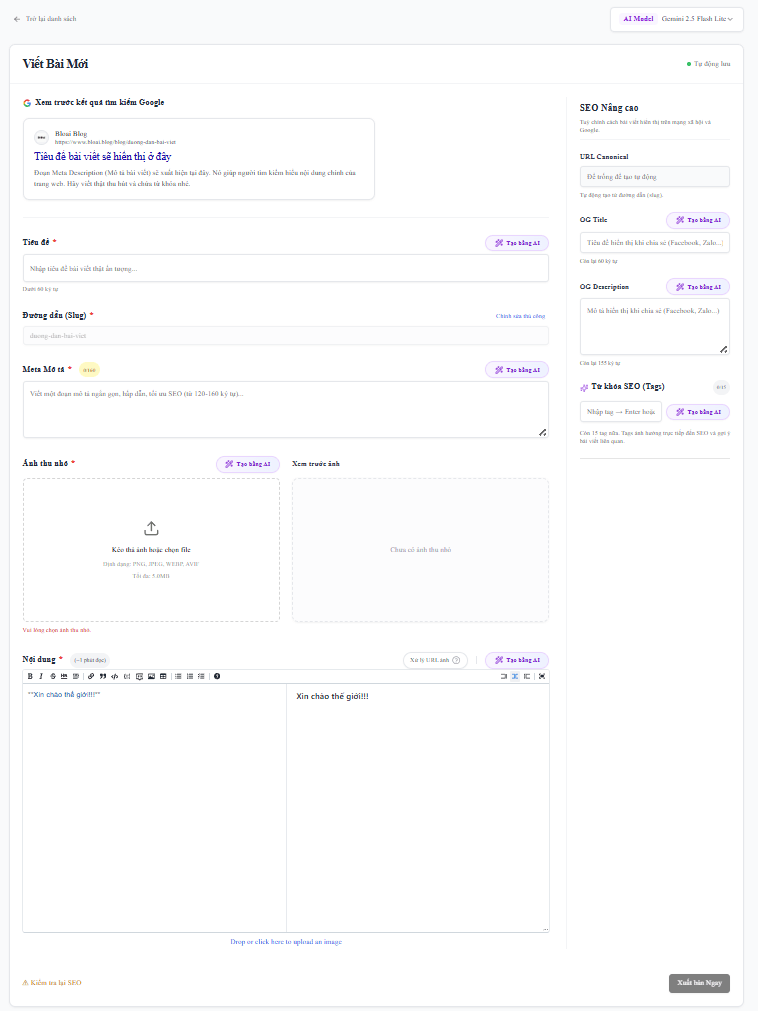The height and width of the screenshot is (1011, 758).
Task: Generate SEO tags with Tạo bằng AI
Action: coord(698,412)
